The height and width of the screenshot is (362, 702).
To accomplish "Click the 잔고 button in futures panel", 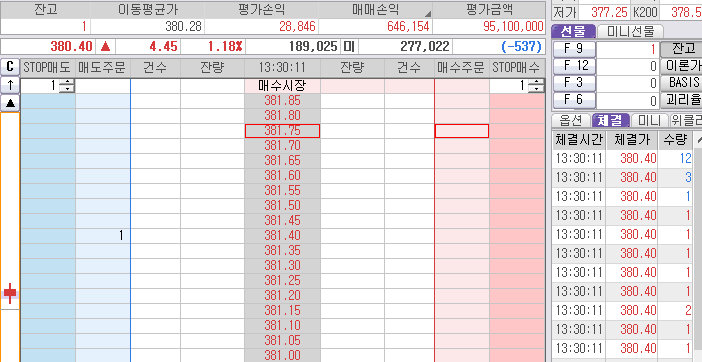I will (681, 49).
